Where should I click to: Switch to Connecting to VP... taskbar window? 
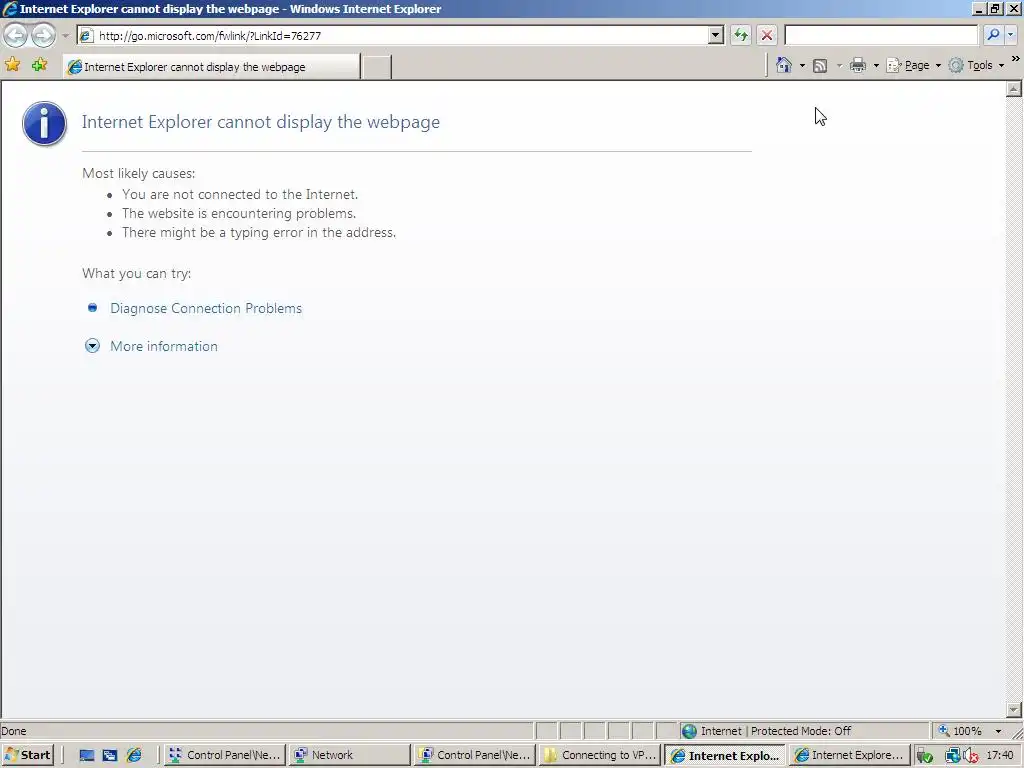coord(601,755)
